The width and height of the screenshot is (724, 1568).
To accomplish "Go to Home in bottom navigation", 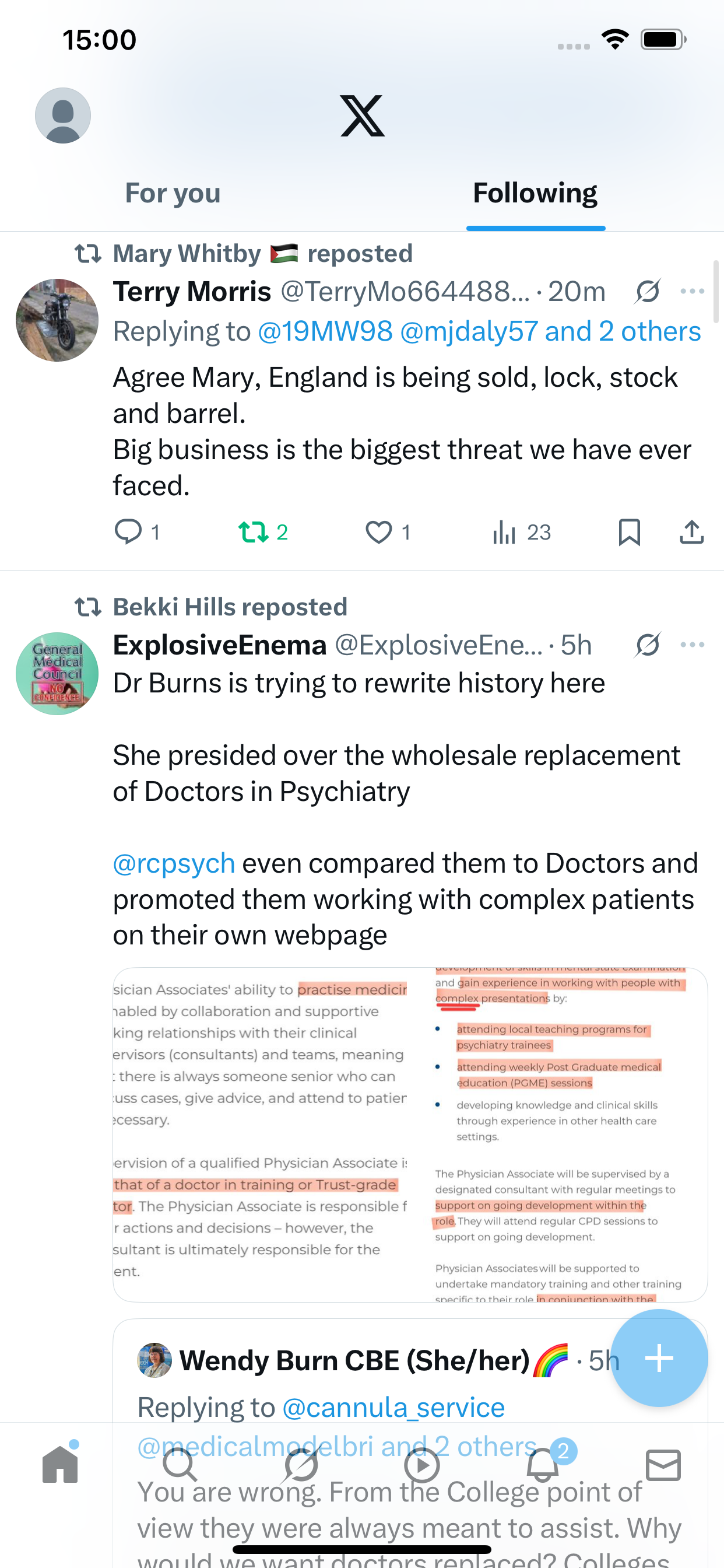I will (x=60, y=1464).
